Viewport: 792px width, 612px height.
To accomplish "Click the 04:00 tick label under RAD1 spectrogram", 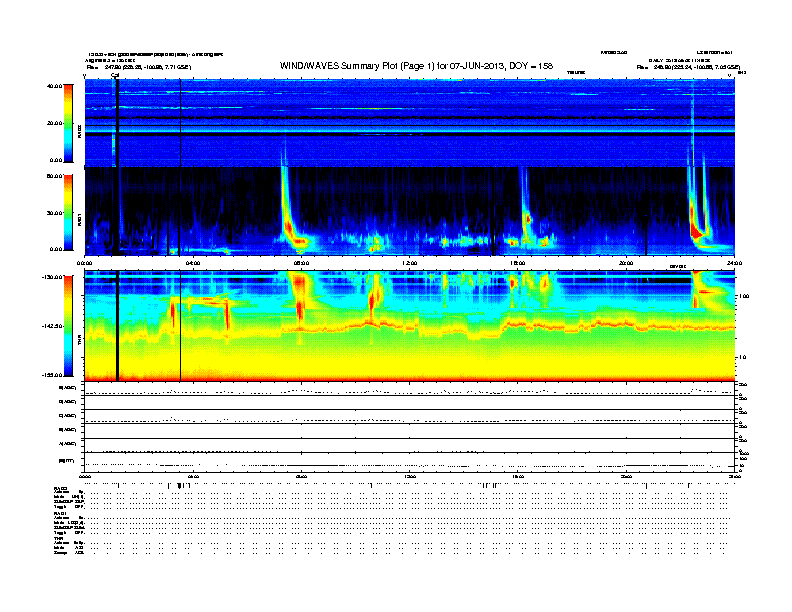I will pyautogui.click(x=193, y=263).
